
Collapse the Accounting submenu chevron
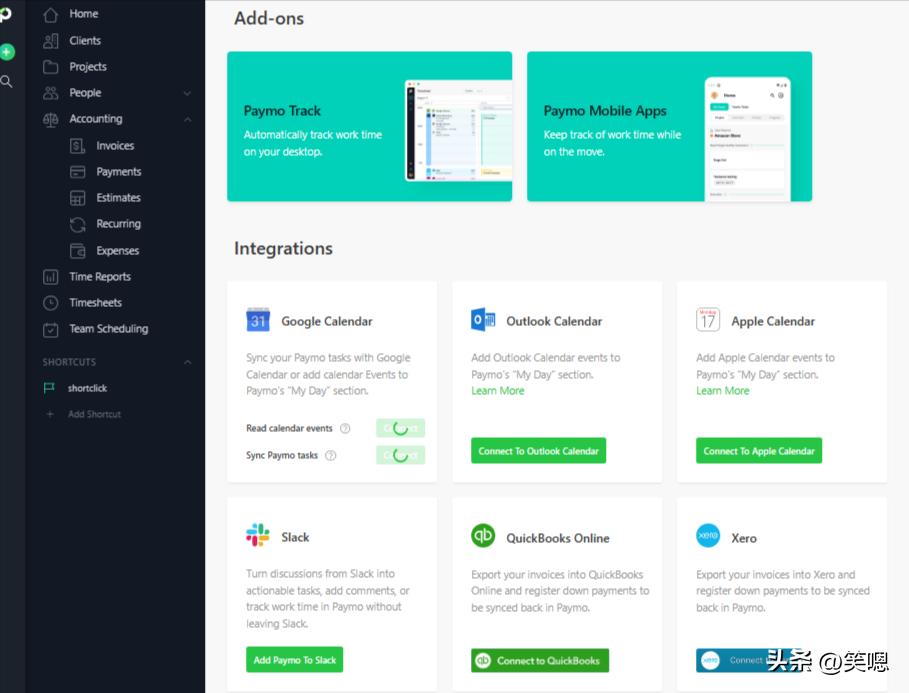187,119
